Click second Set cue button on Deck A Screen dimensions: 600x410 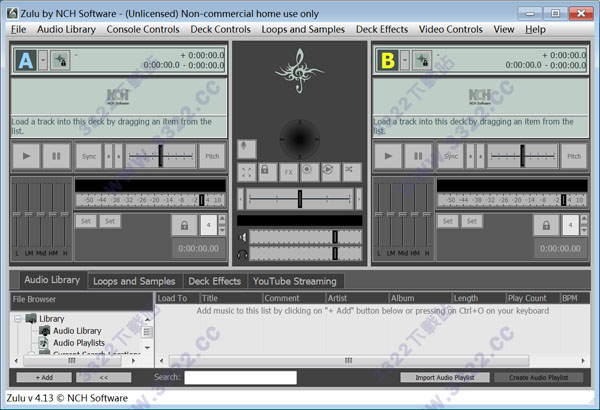point(110,221)
